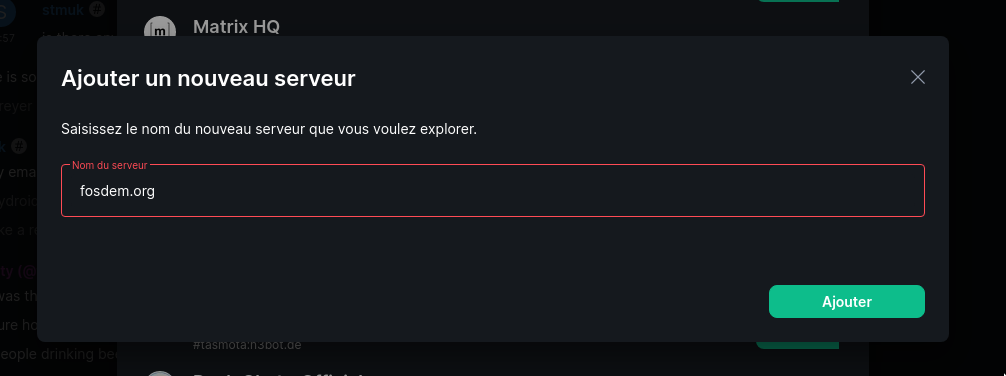Click the partially visible avatar below tasmota
This screenshot has height=376, width=1006.
160,373
